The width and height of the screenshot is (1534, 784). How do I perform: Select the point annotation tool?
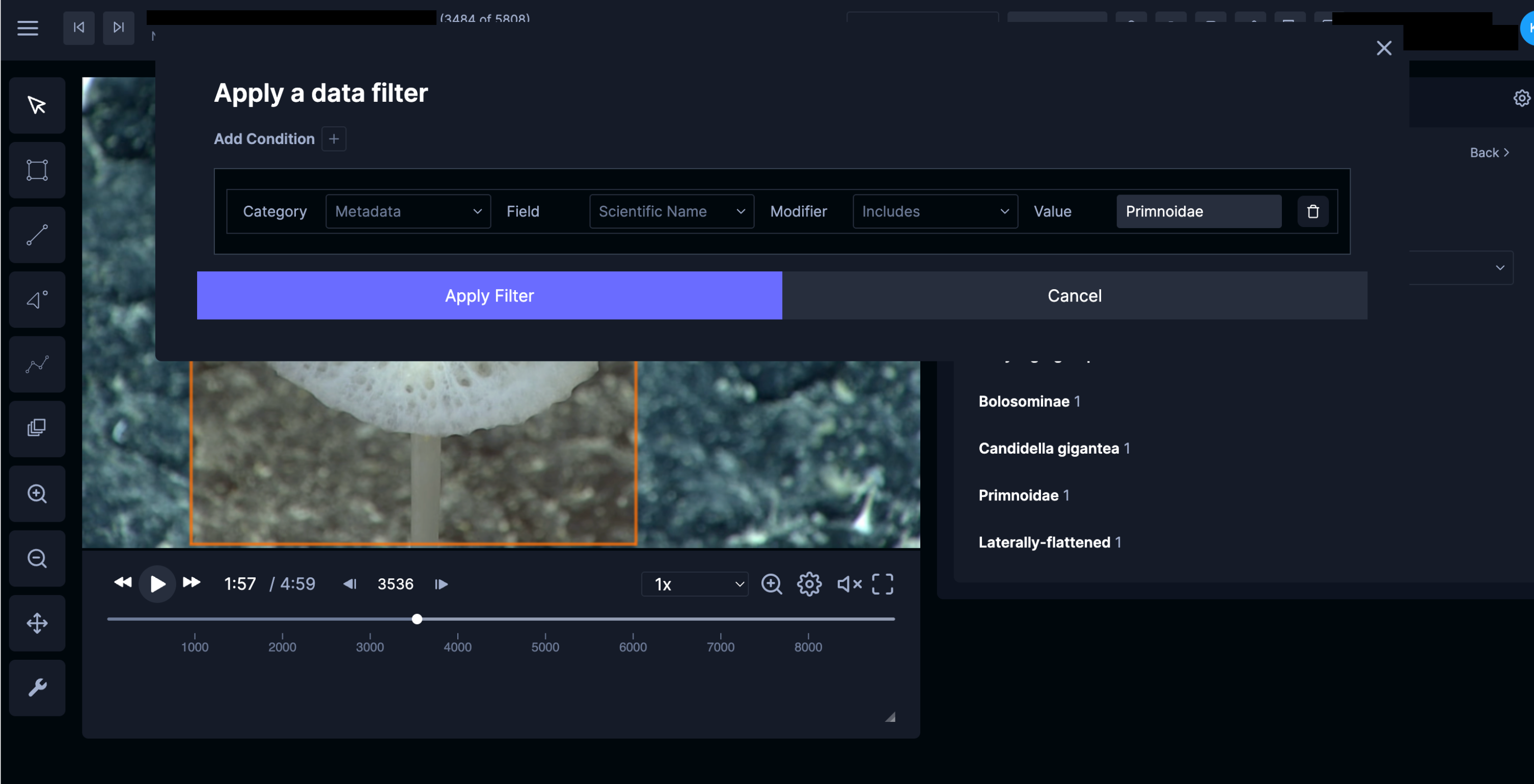coord(37,299)
